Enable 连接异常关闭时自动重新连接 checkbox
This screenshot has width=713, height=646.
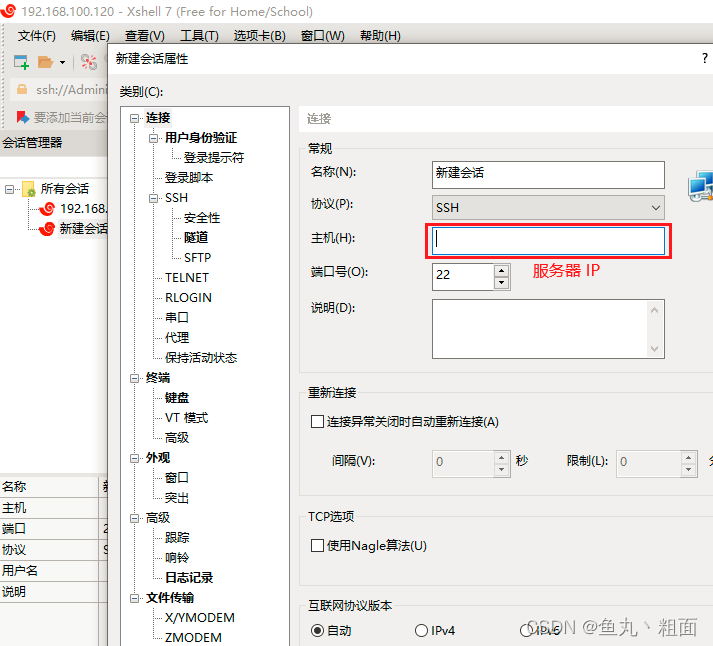coord(317,421)
